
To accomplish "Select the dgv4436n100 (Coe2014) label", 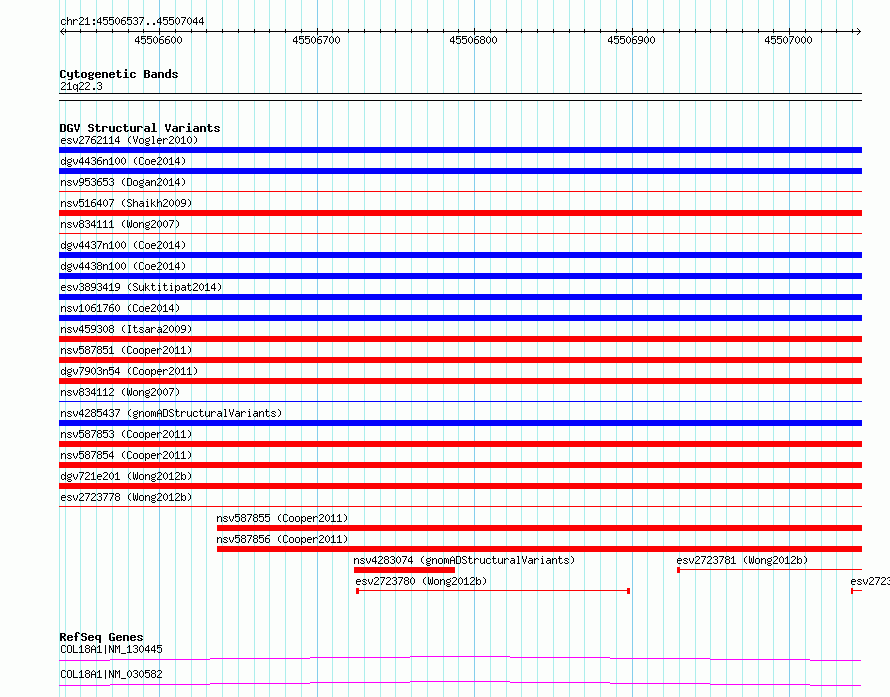I will (x=123, y=161).
